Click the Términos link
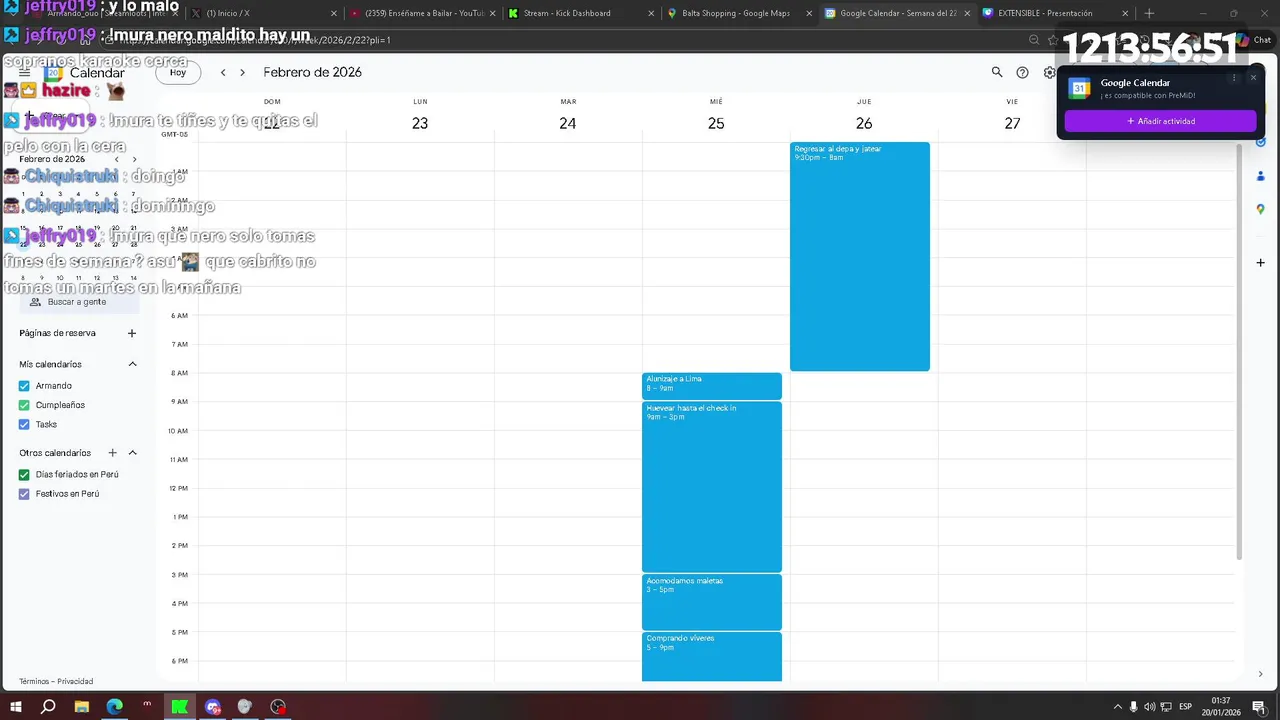1280x720 pixels. point(35,681)
